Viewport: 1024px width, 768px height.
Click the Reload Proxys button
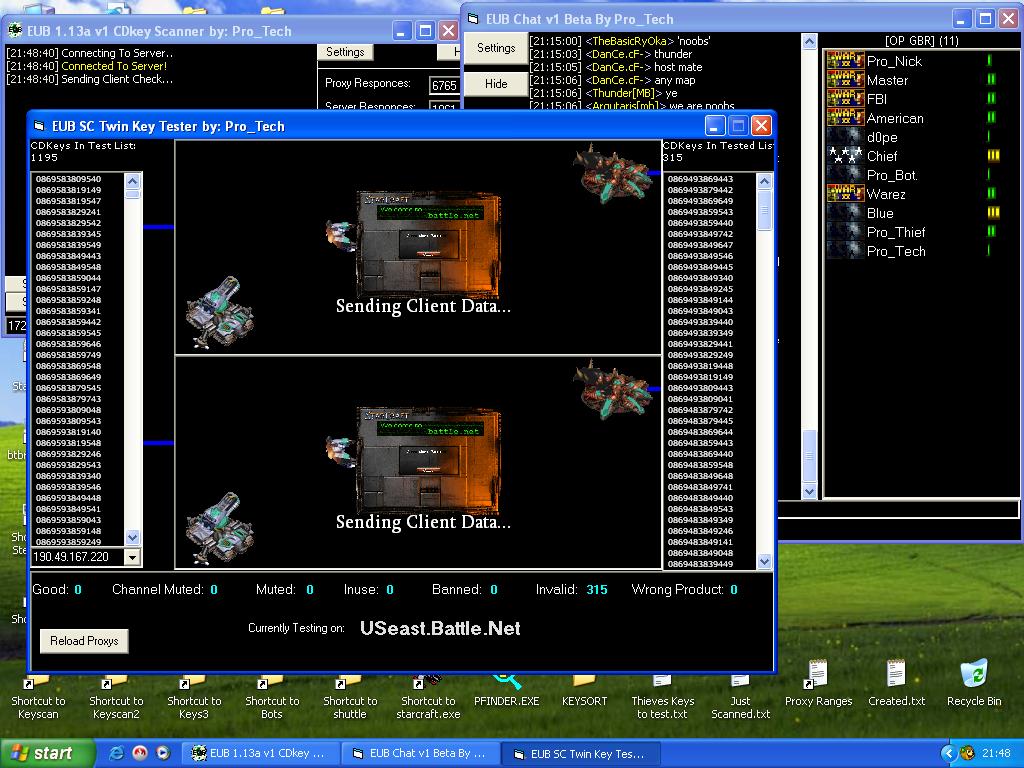coord(84,641)
